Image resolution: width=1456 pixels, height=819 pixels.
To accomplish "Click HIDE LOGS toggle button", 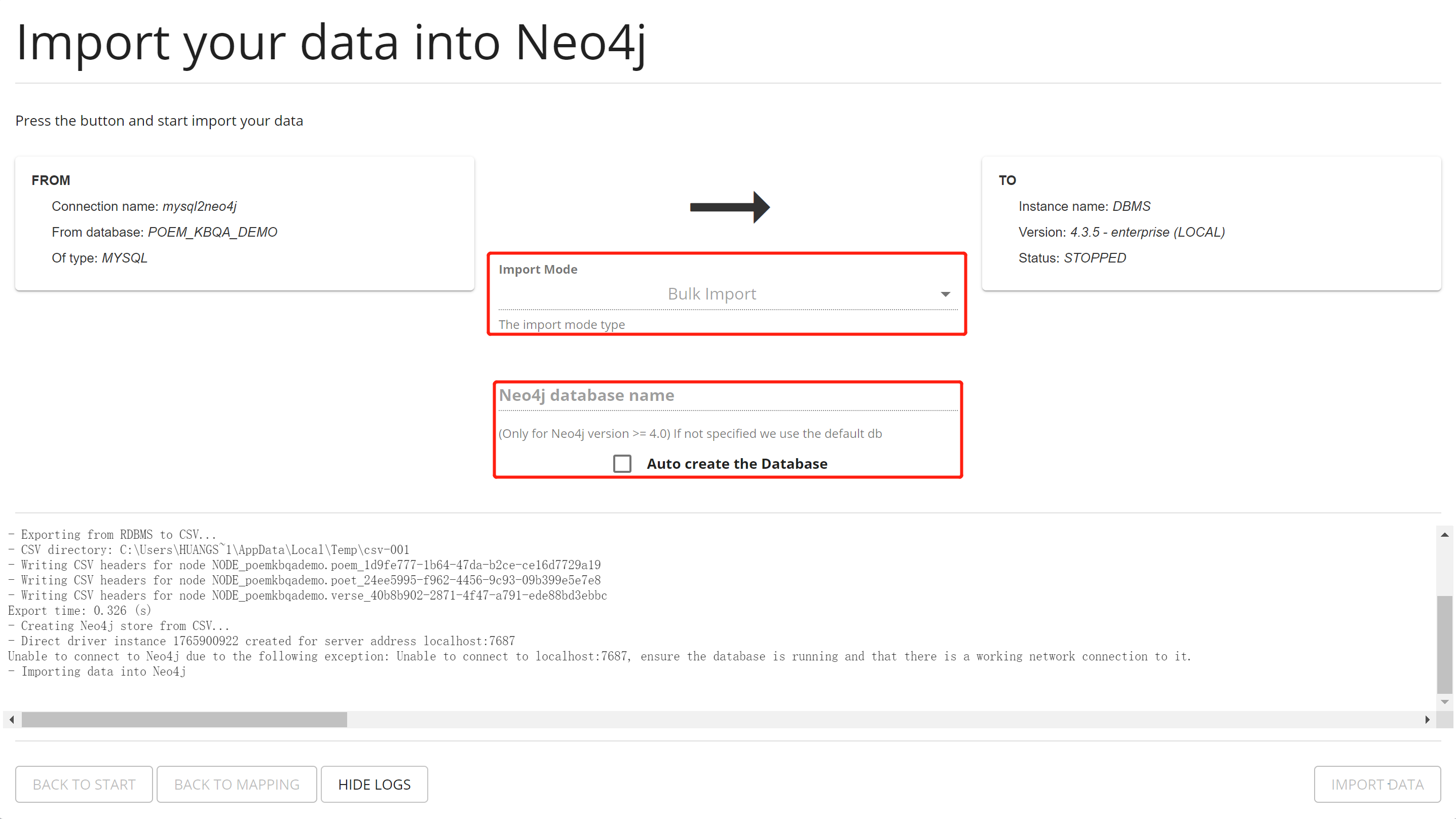I will click(x=374, y=784).
